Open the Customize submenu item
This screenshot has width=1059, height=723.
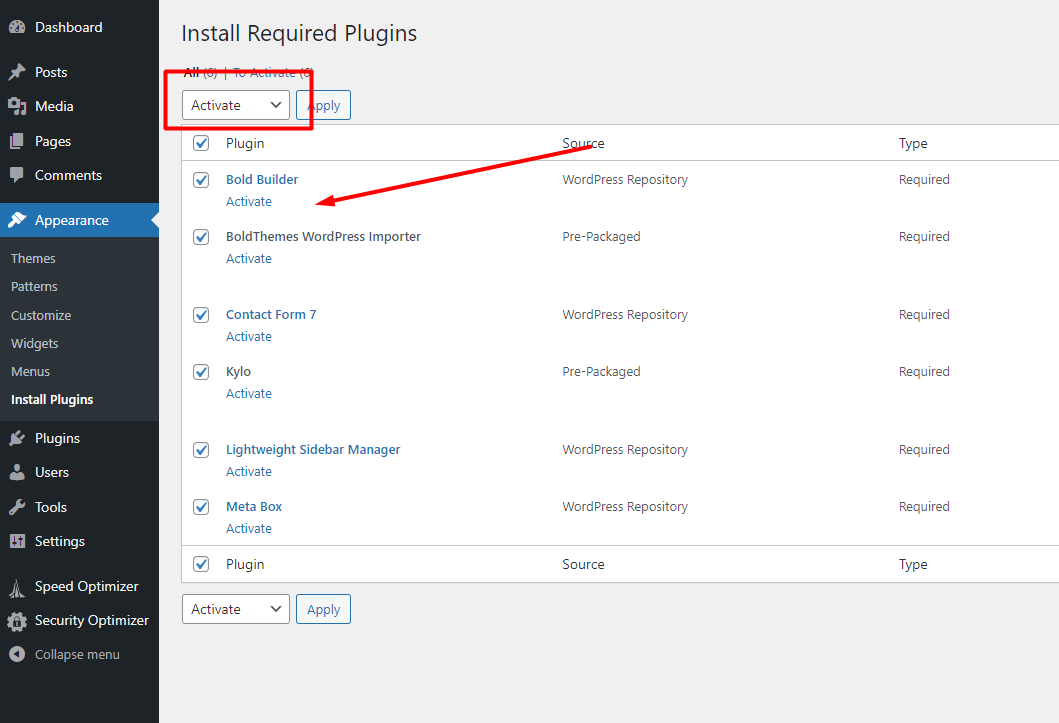(41, 315)
